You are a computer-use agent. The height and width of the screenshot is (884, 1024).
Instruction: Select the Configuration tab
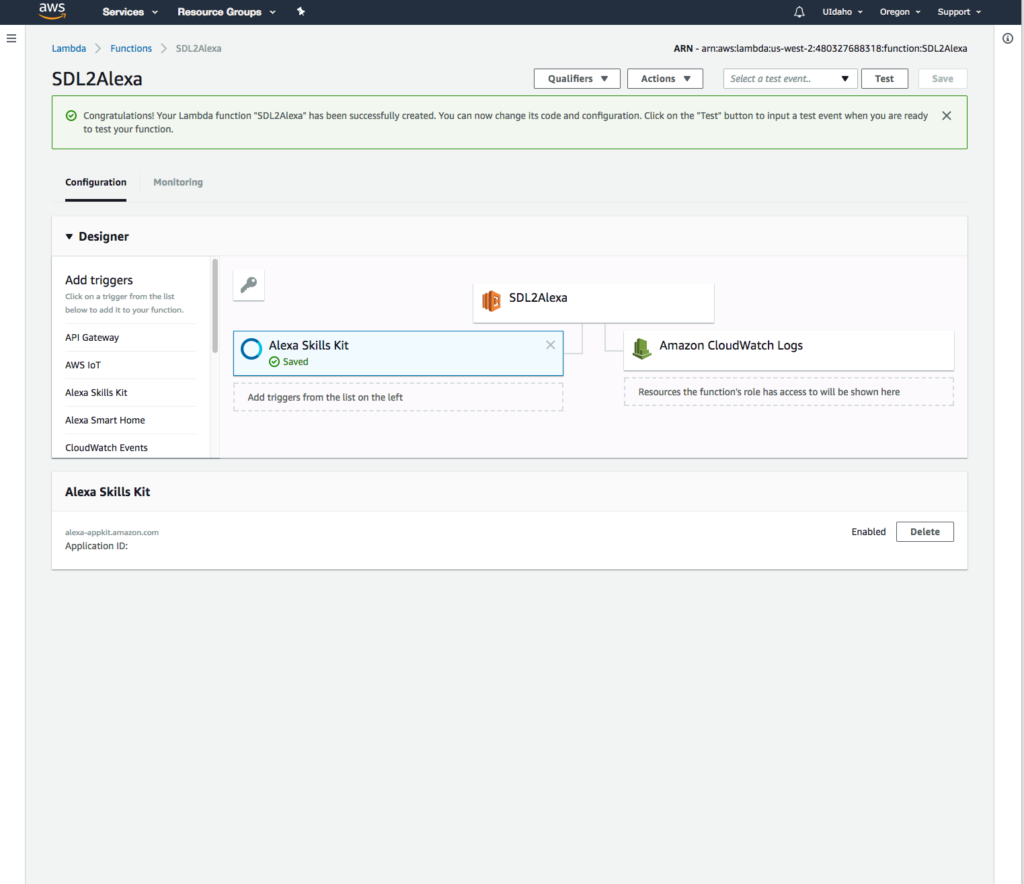point(95,182)
